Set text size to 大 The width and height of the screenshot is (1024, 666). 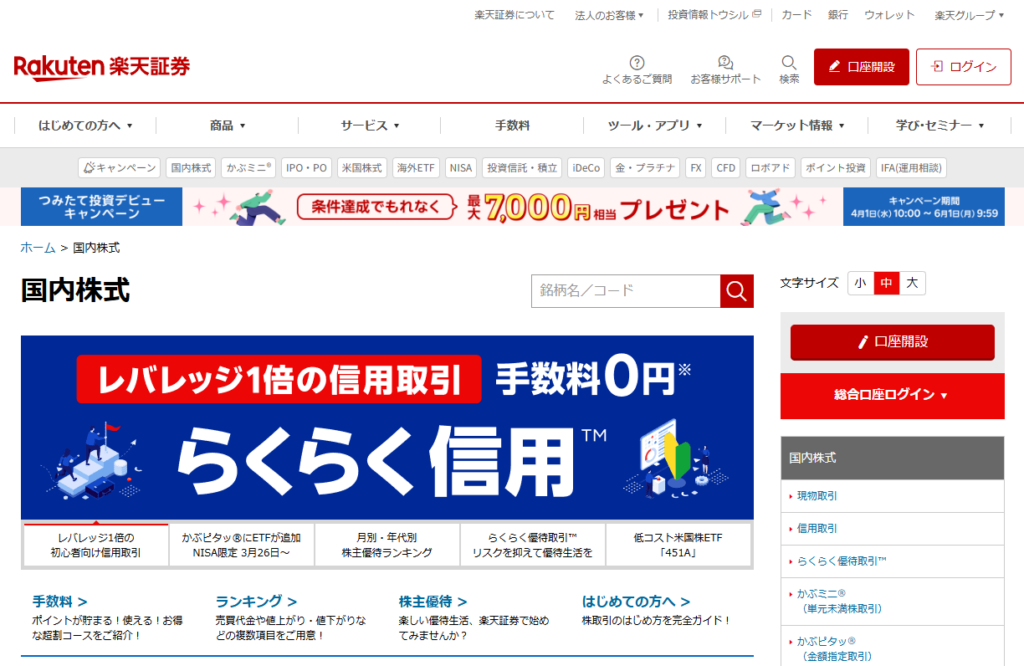pos(912,283)
